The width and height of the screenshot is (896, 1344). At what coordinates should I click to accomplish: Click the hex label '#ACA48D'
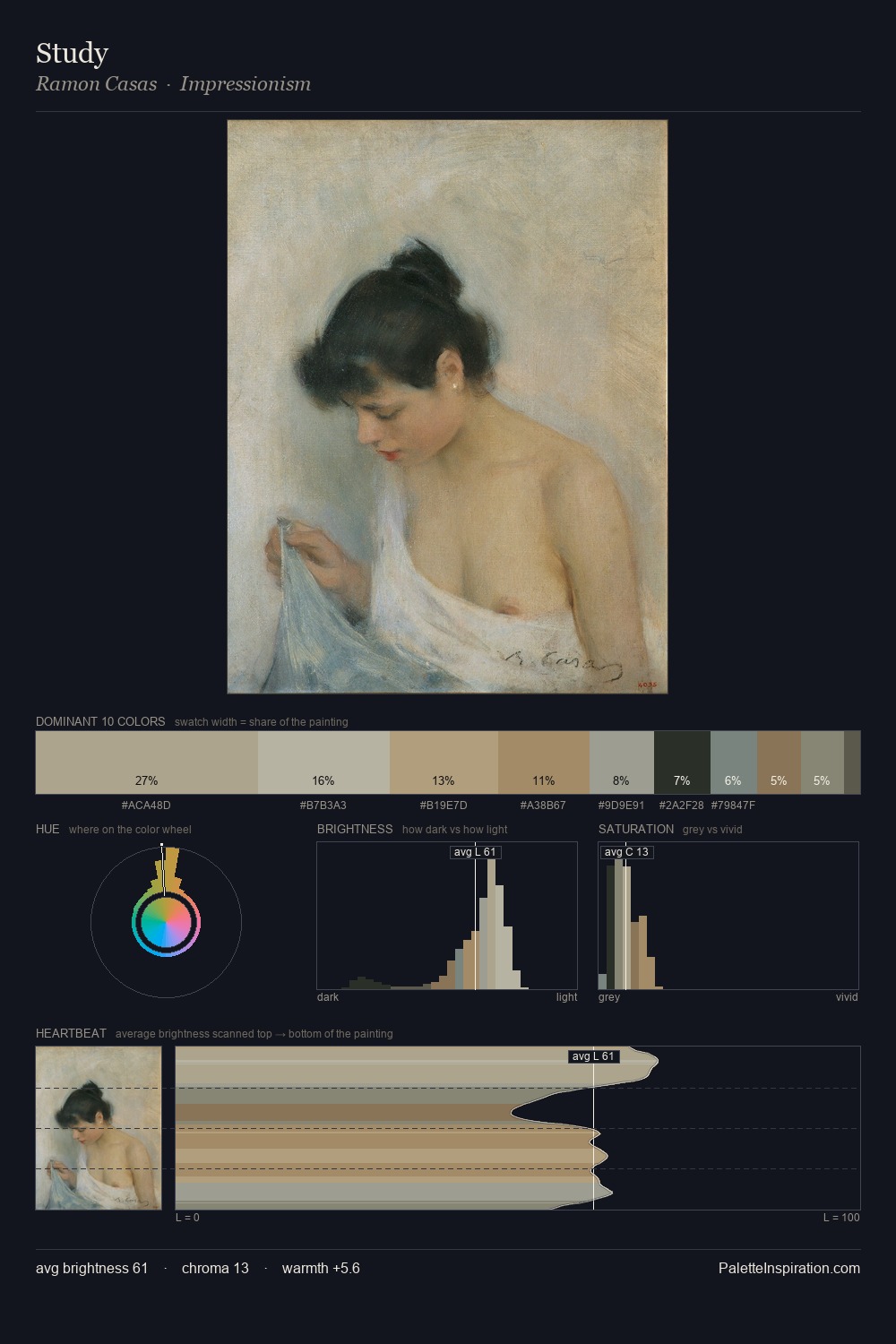click(x=146, y=806)
